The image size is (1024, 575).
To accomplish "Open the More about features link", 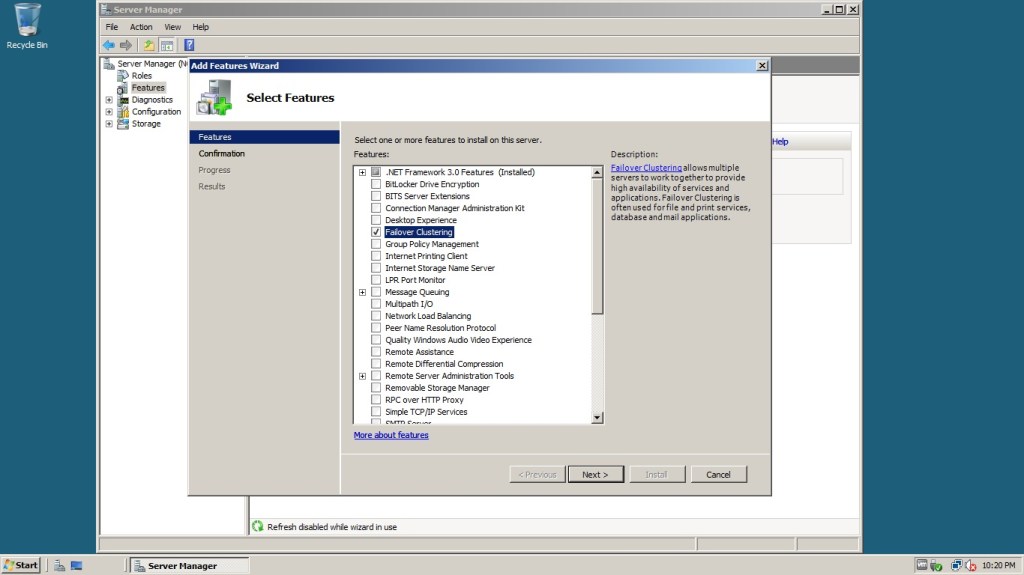I will [391, 435].
